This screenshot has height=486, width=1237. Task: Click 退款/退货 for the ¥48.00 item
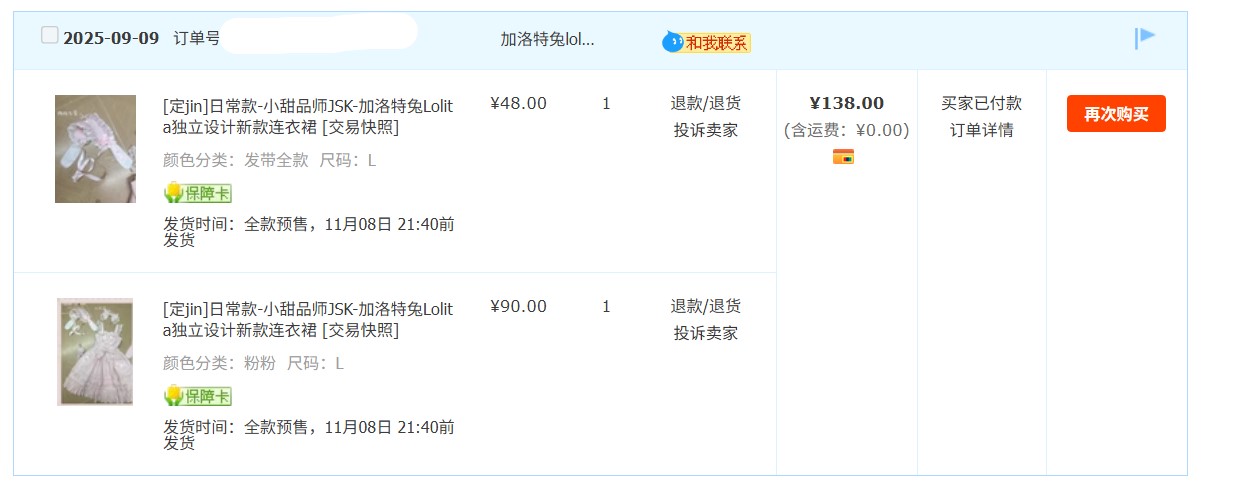point(706,103)
